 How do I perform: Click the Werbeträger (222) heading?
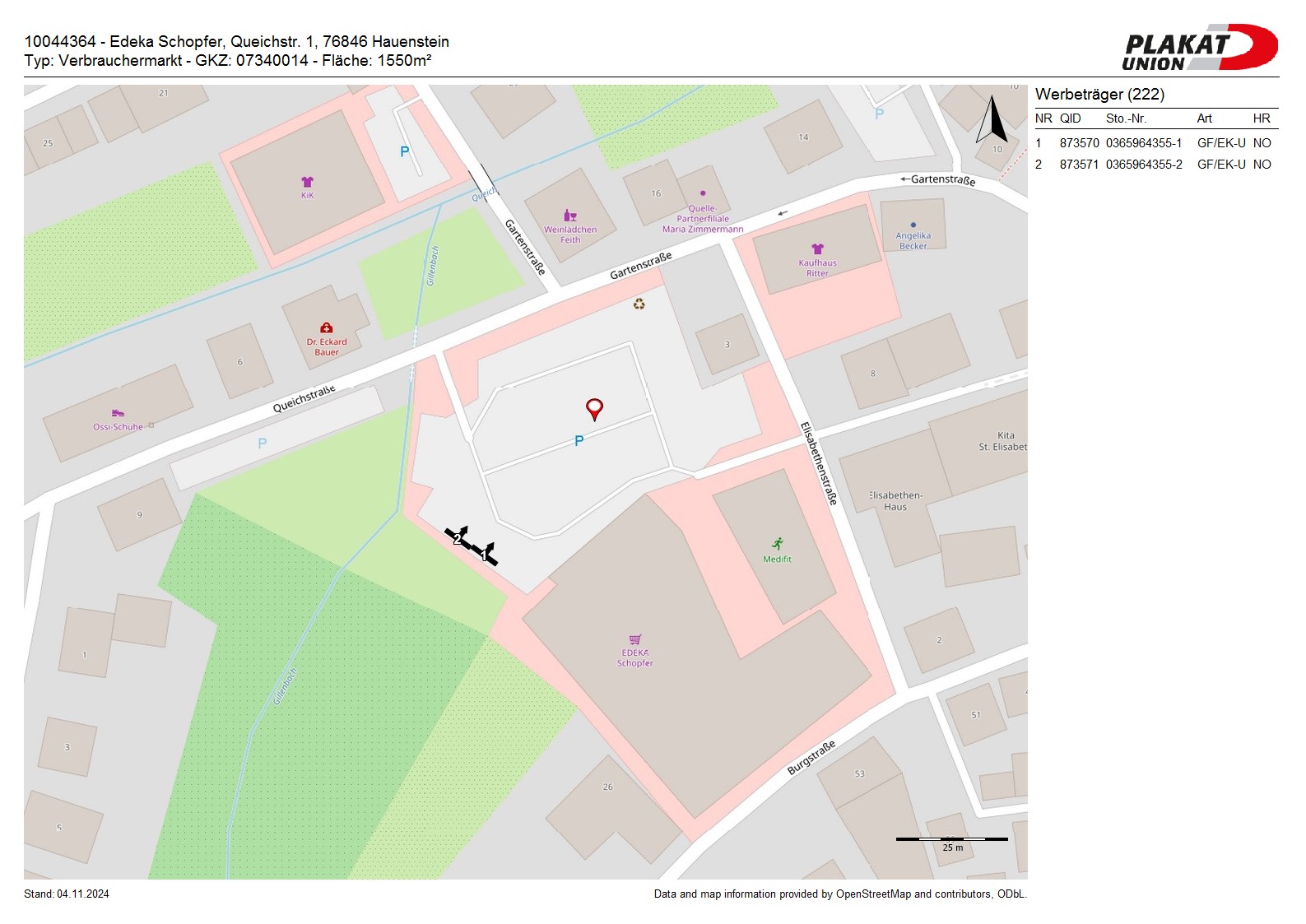(1099, 95)
